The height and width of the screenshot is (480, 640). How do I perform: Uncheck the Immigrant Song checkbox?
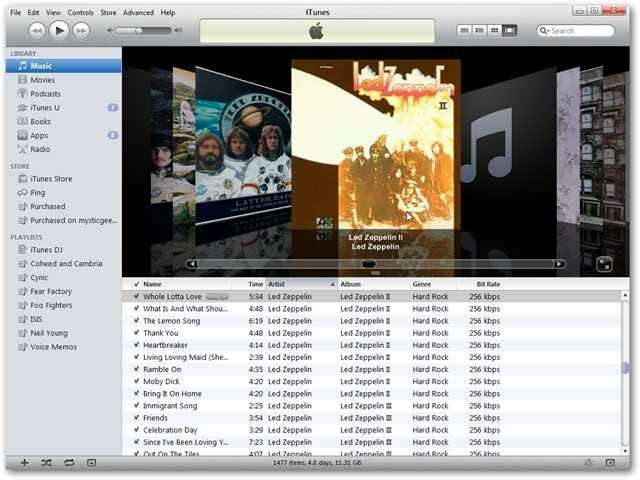point(136,406)
